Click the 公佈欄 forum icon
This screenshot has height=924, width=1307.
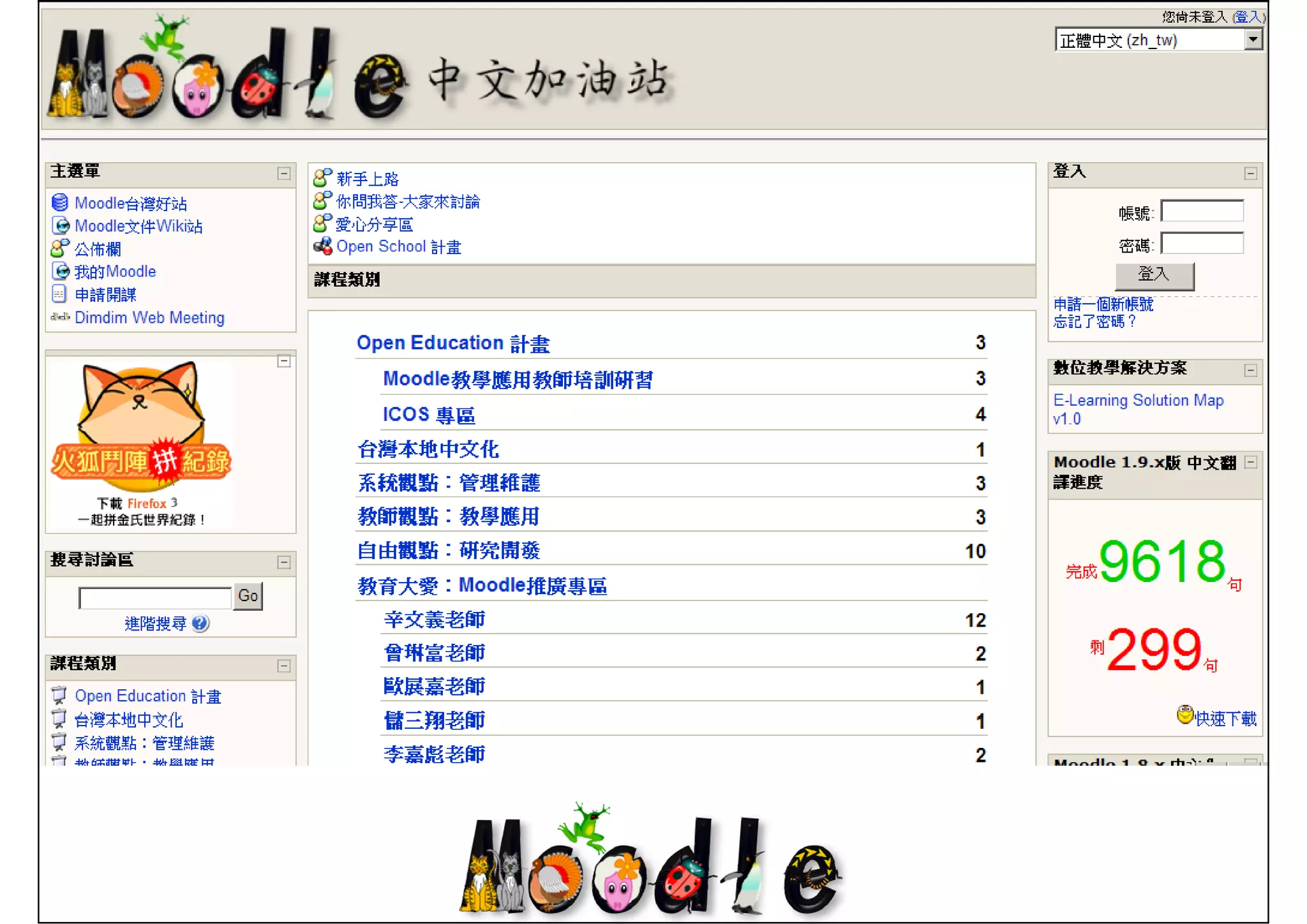coord(60,248)
